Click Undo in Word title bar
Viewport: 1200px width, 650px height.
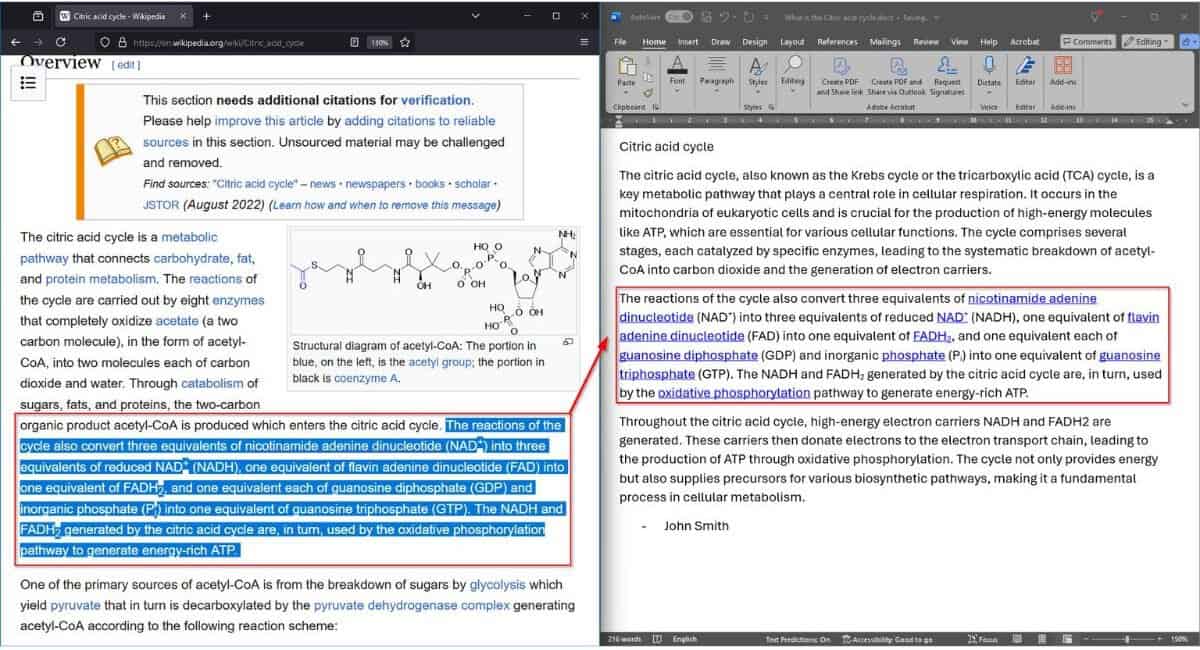(x=724, y=17)
